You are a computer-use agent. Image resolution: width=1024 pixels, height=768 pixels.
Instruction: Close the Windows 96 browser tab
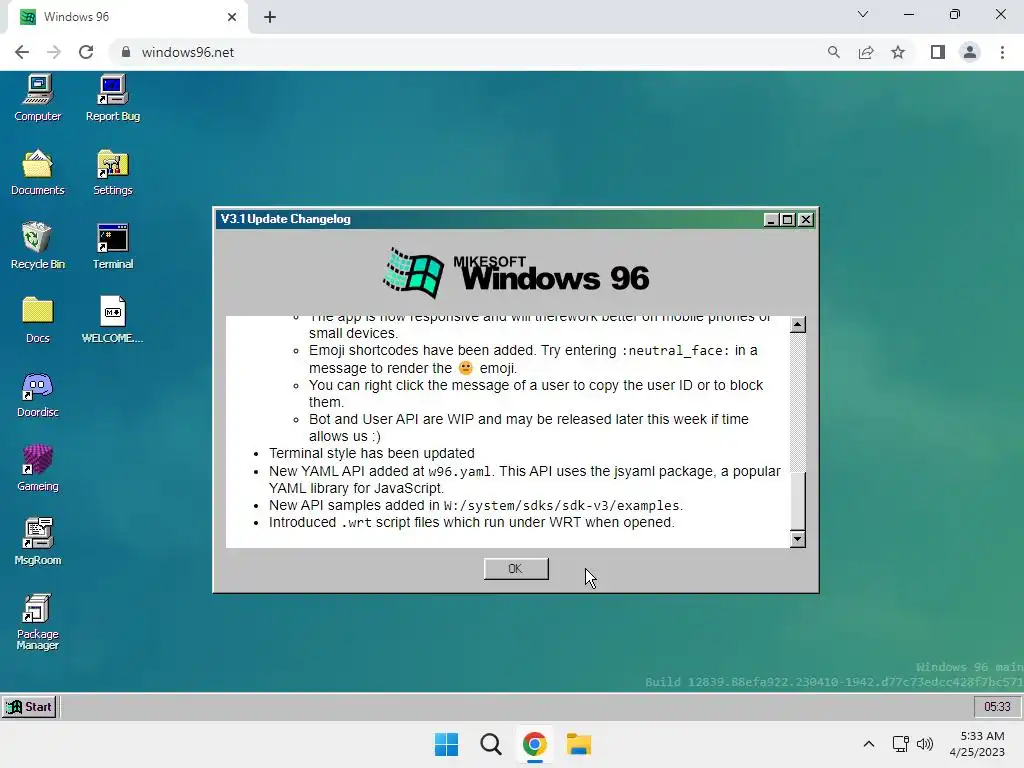pyautogui.click(x=232, y=17)
